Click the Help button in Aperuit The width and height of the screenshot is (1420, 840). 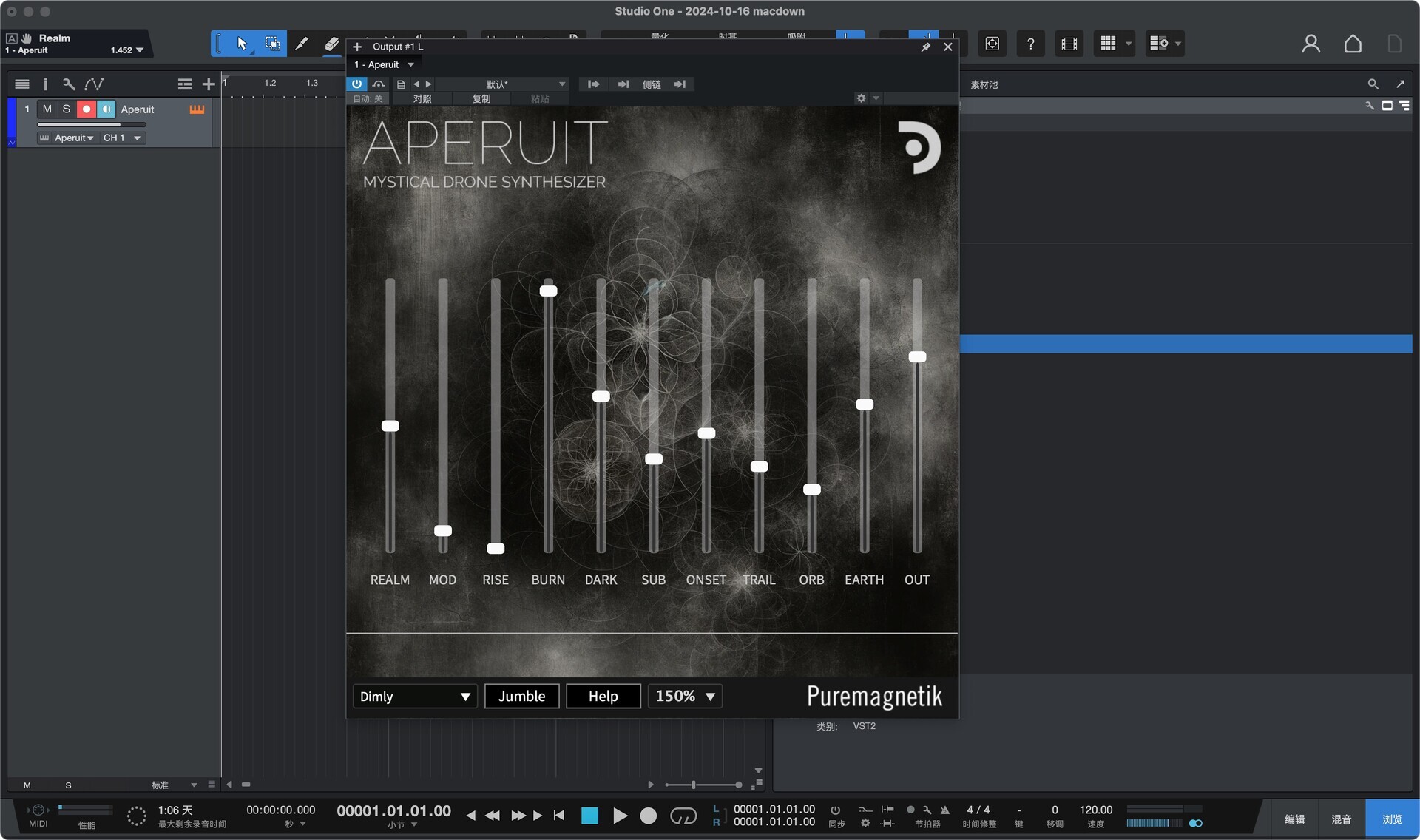click(x=603, y=697)
